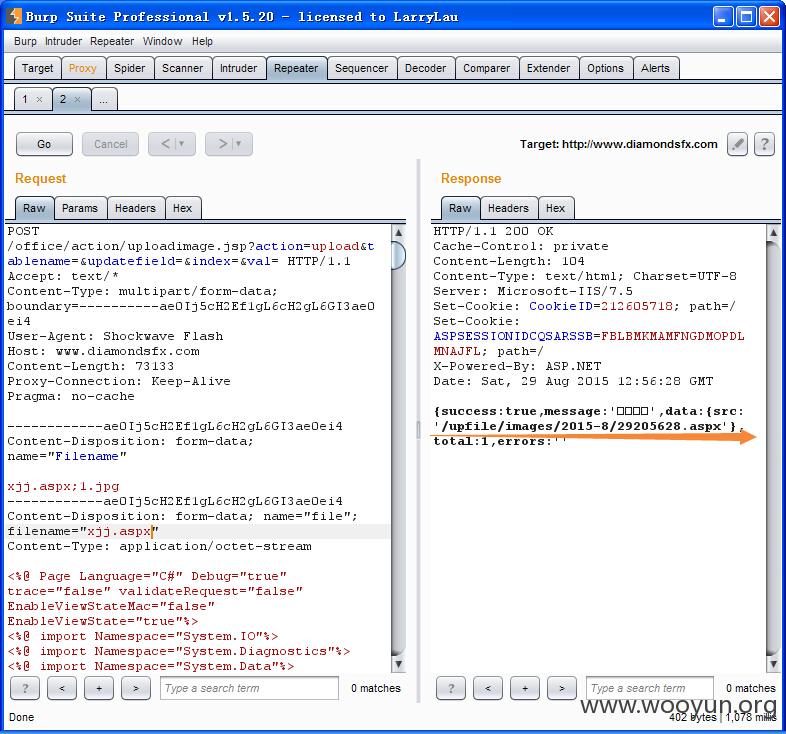Click the 'xjj.aspx;1.jpg' value in request

63,486
